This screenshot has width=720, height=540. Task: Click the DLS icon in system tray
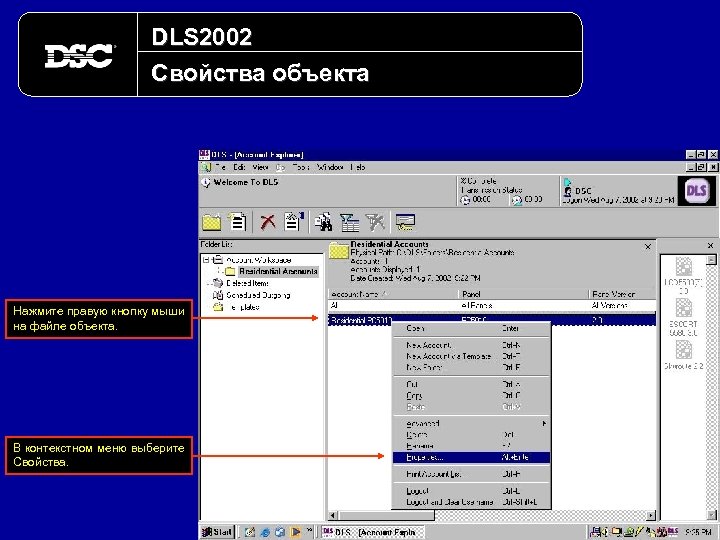point(672,532)
